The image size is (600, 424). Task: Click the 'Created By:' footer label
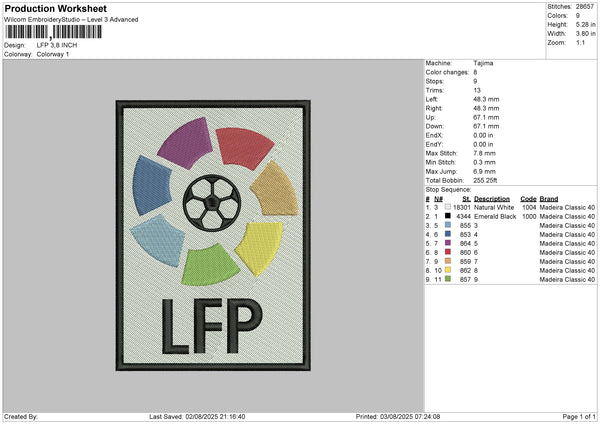tap(21, 416)
